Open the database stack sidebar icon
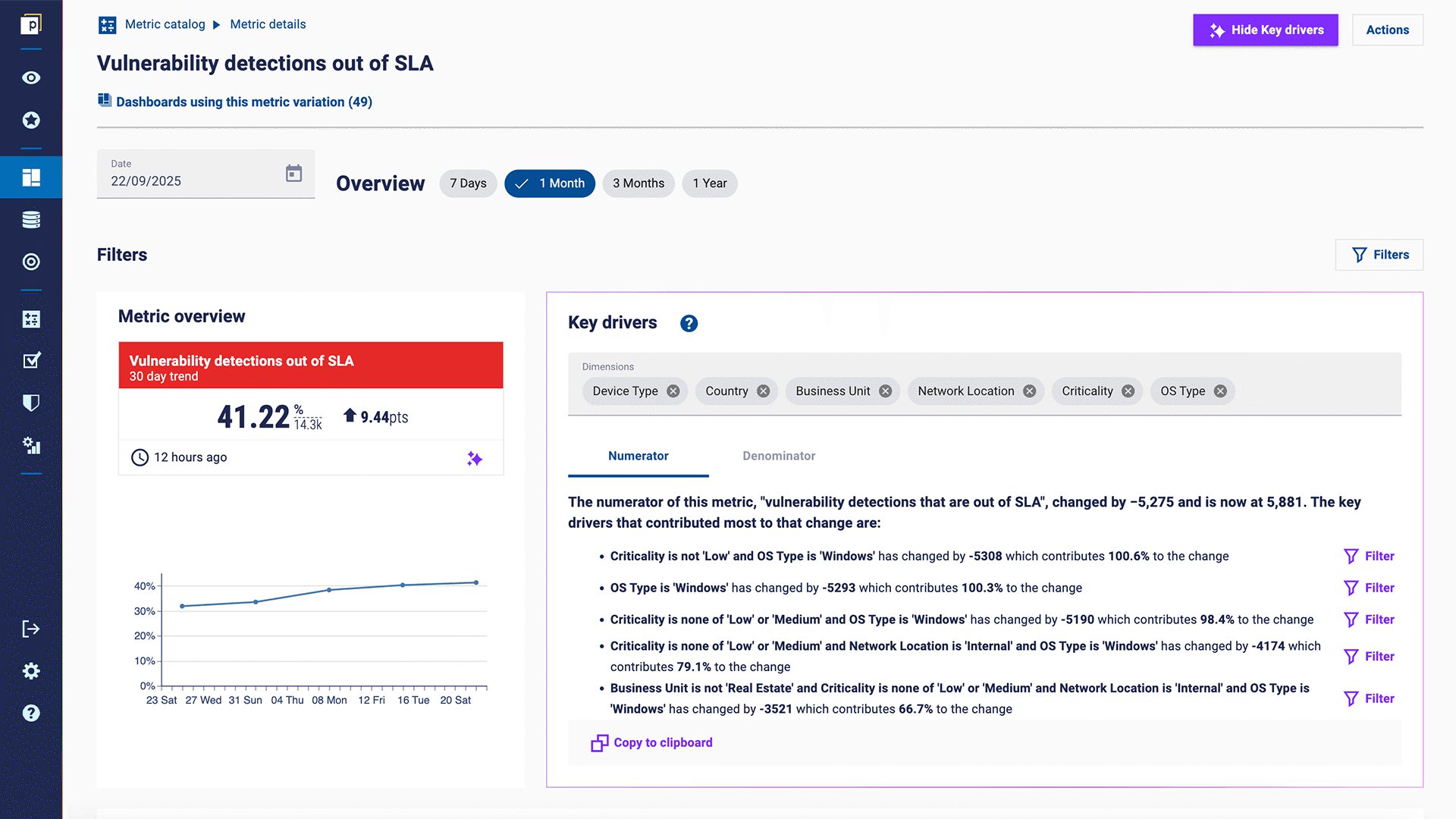This screenshot has width=1456, height=819. 31,220
